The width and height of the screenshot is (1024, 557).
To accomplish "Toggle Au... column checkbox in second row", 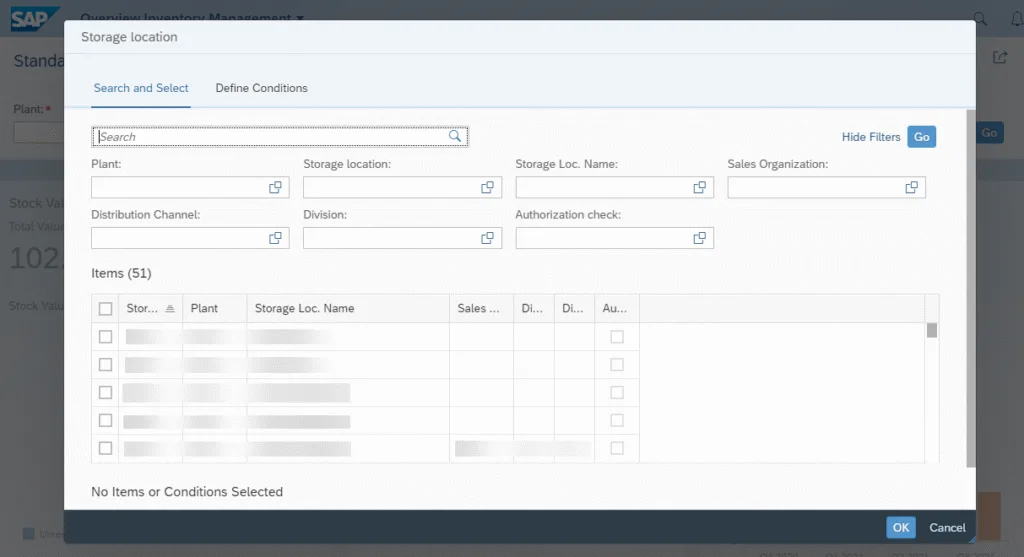I will [x=616, y=364].
